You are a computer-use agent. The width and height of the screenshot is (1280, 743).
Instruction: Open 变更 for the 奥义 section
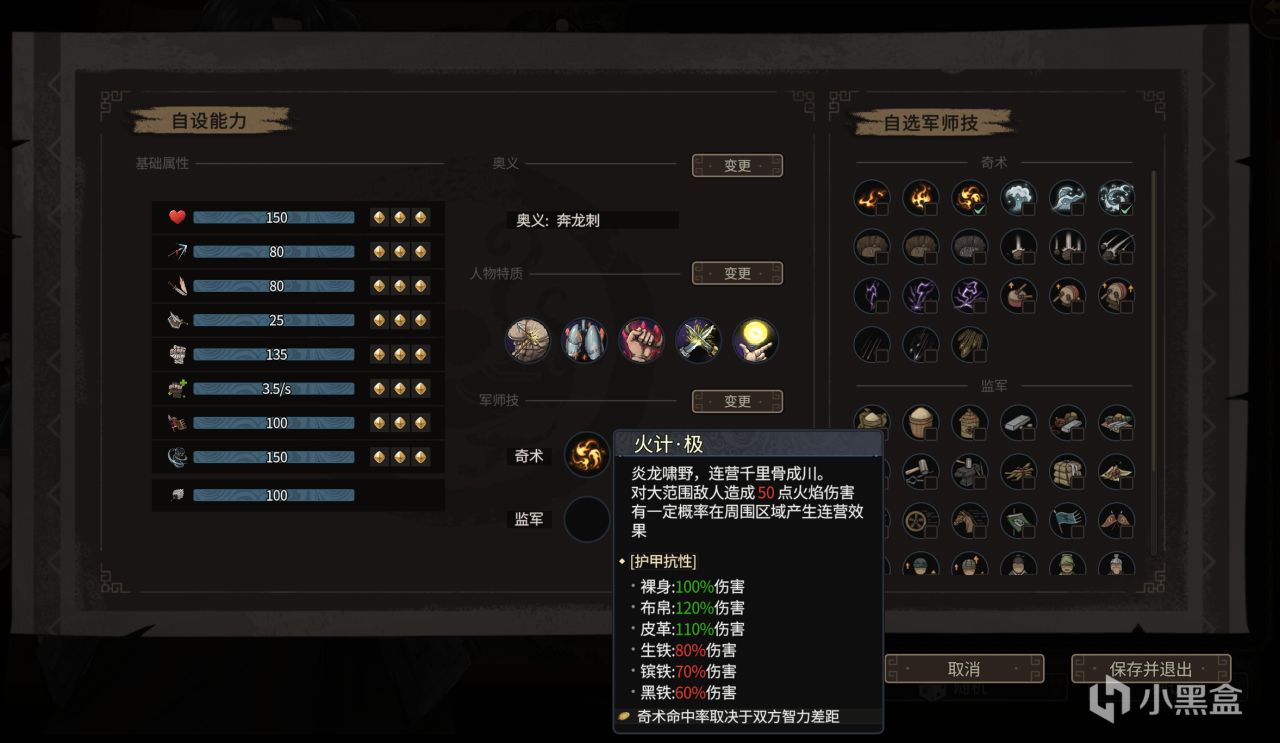point(737,166)
